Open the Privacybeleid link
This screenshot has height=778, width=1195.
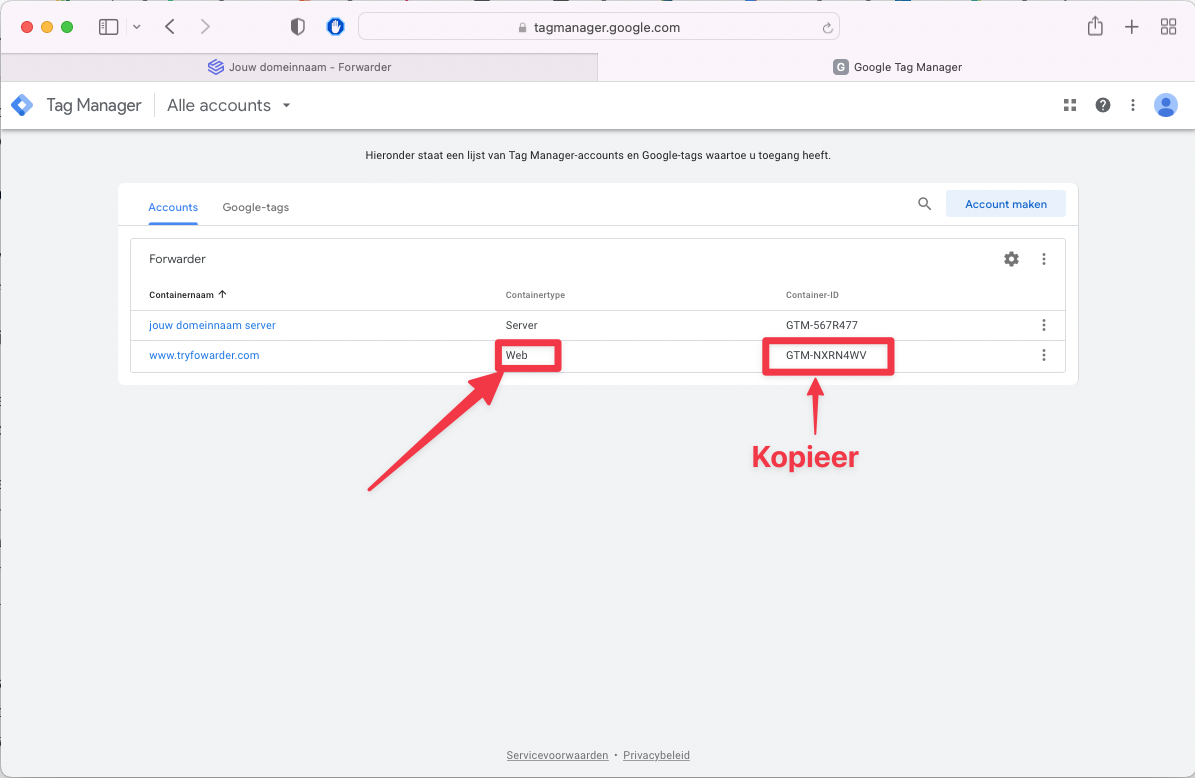pyautogui.click(x=656, y=755)
